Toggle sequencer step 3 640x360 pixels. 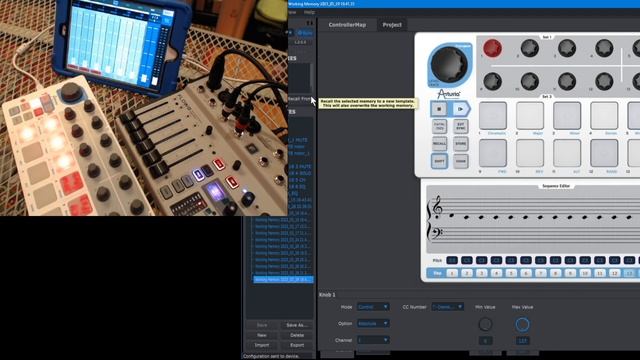point(481,273)
